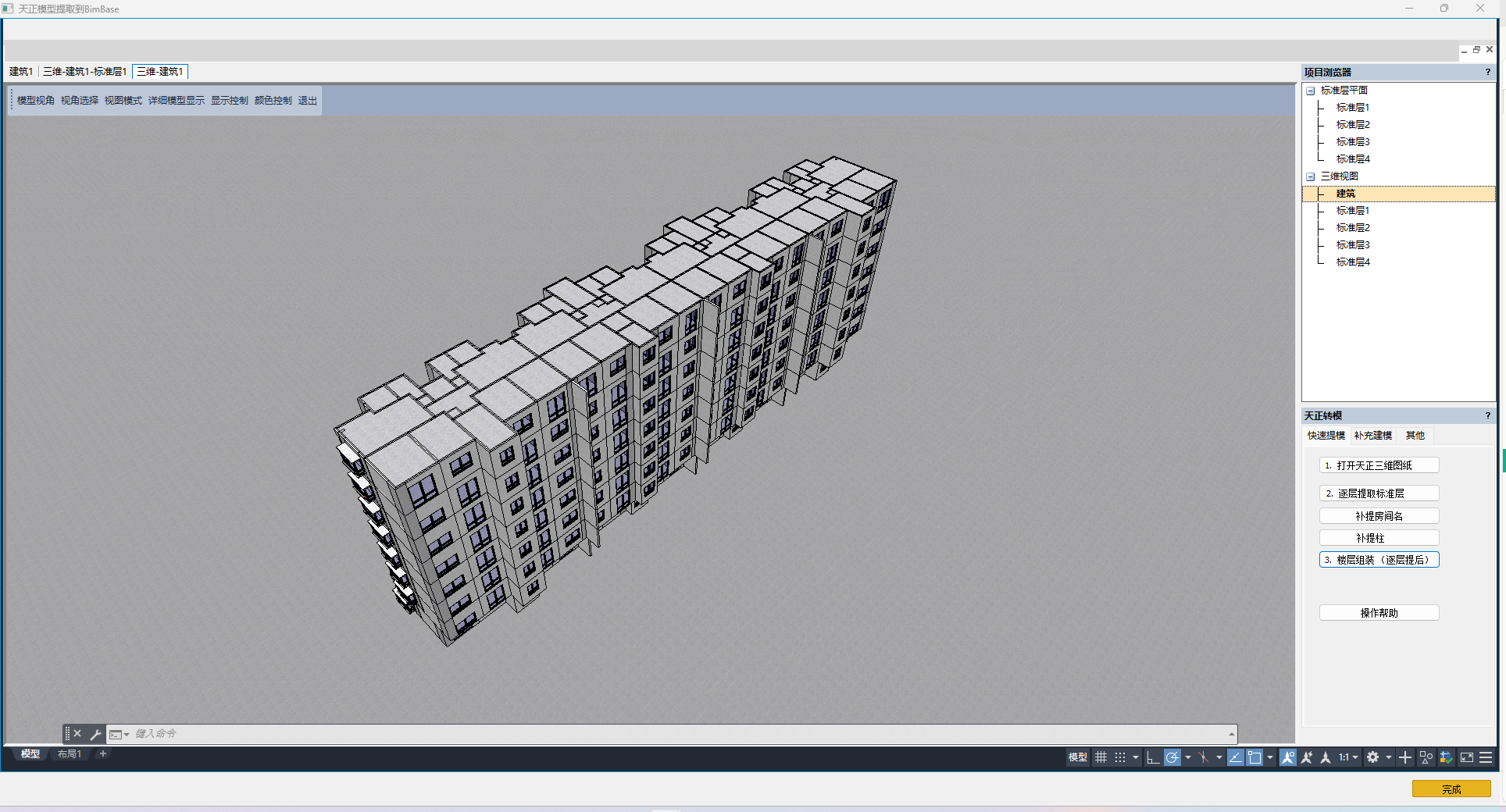The height and width of the screenshot is (812, 1506).
Task: Toggle grid display in status bar
Action: tap(1101, 757)
